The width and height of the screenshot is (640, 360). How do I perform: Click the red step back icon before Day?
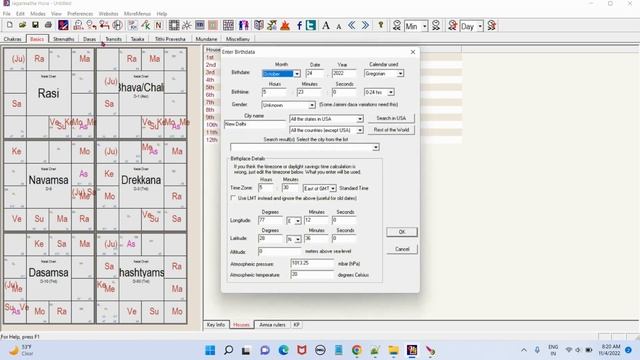[452, 25]
